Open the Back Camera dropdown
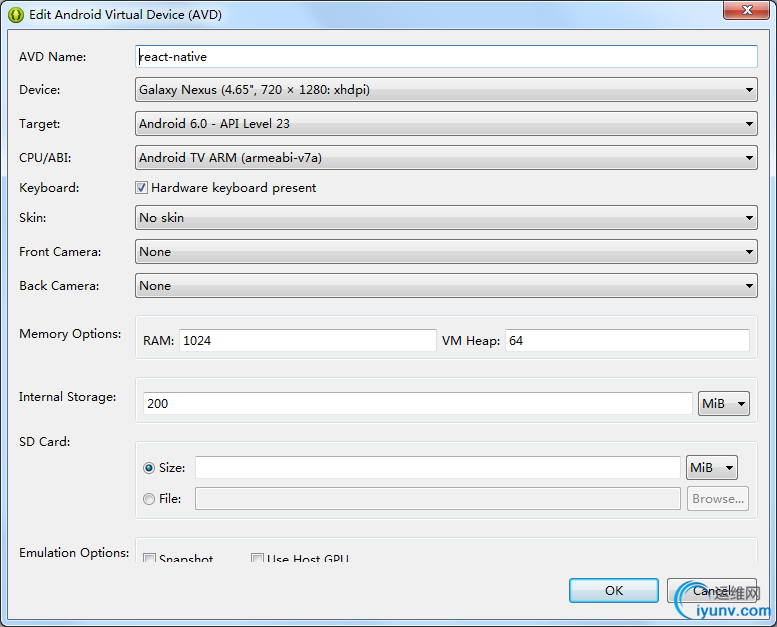The width and height of the screenshot is (777, 627). click(446, 285)
